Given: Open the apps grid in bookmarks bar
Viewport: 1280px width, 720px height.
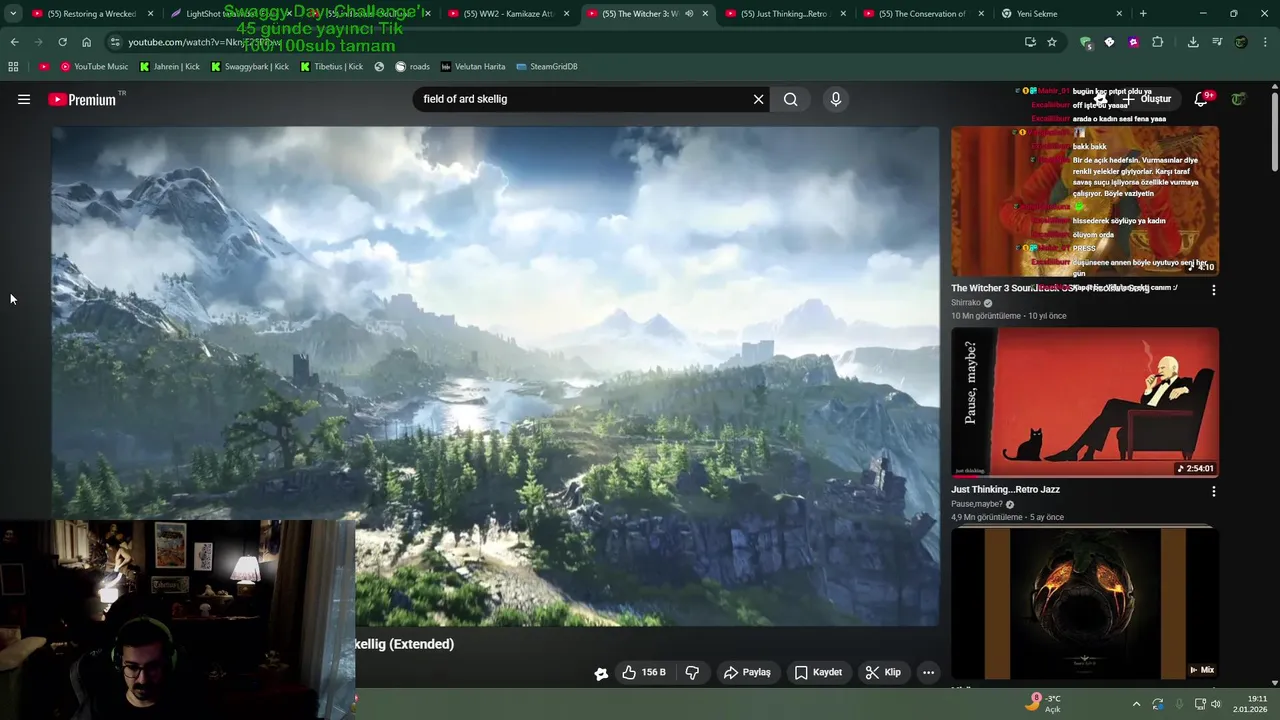Looking at the screenshot, I should click(x=13, y=66).
